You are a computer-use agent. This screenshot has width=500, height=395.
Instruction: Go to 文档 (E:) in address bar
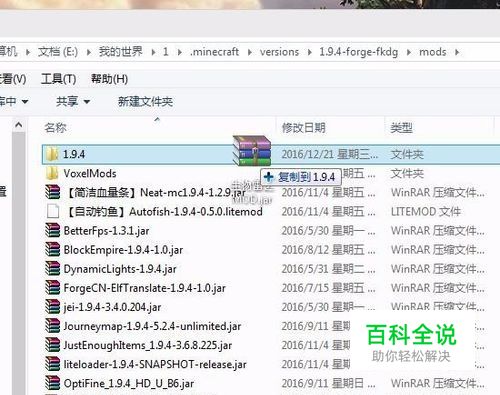click(x=58, y=52)
